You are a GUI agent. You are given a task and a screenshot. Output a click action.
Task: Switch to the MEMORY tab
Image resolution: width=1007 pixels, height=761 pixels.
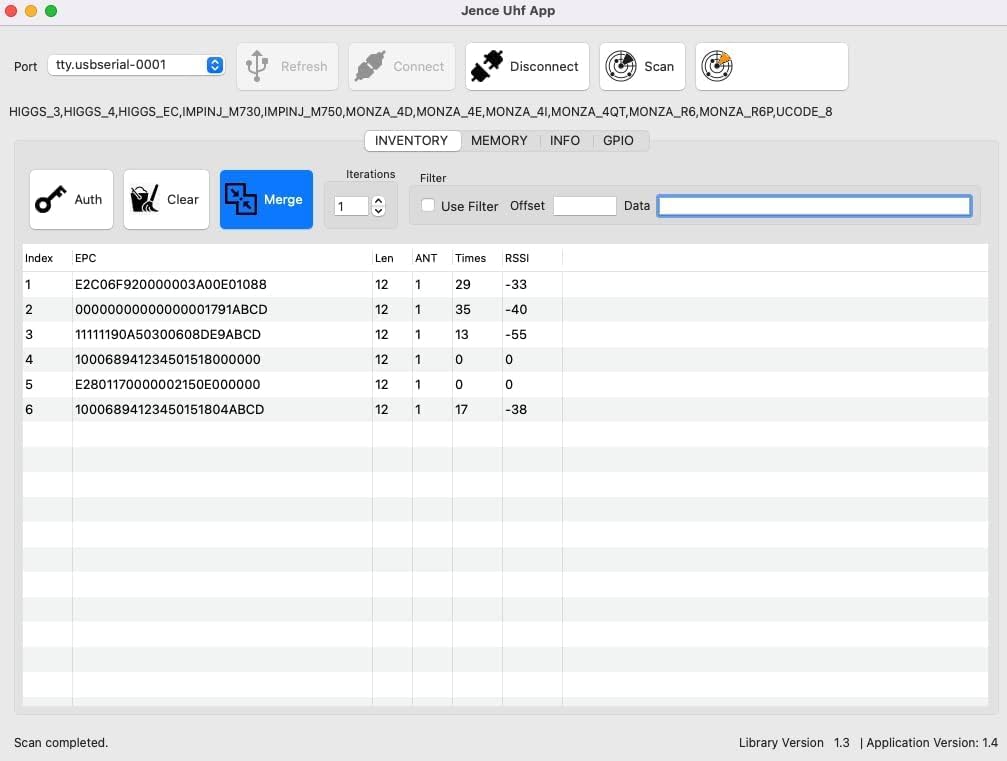(499, 141)
